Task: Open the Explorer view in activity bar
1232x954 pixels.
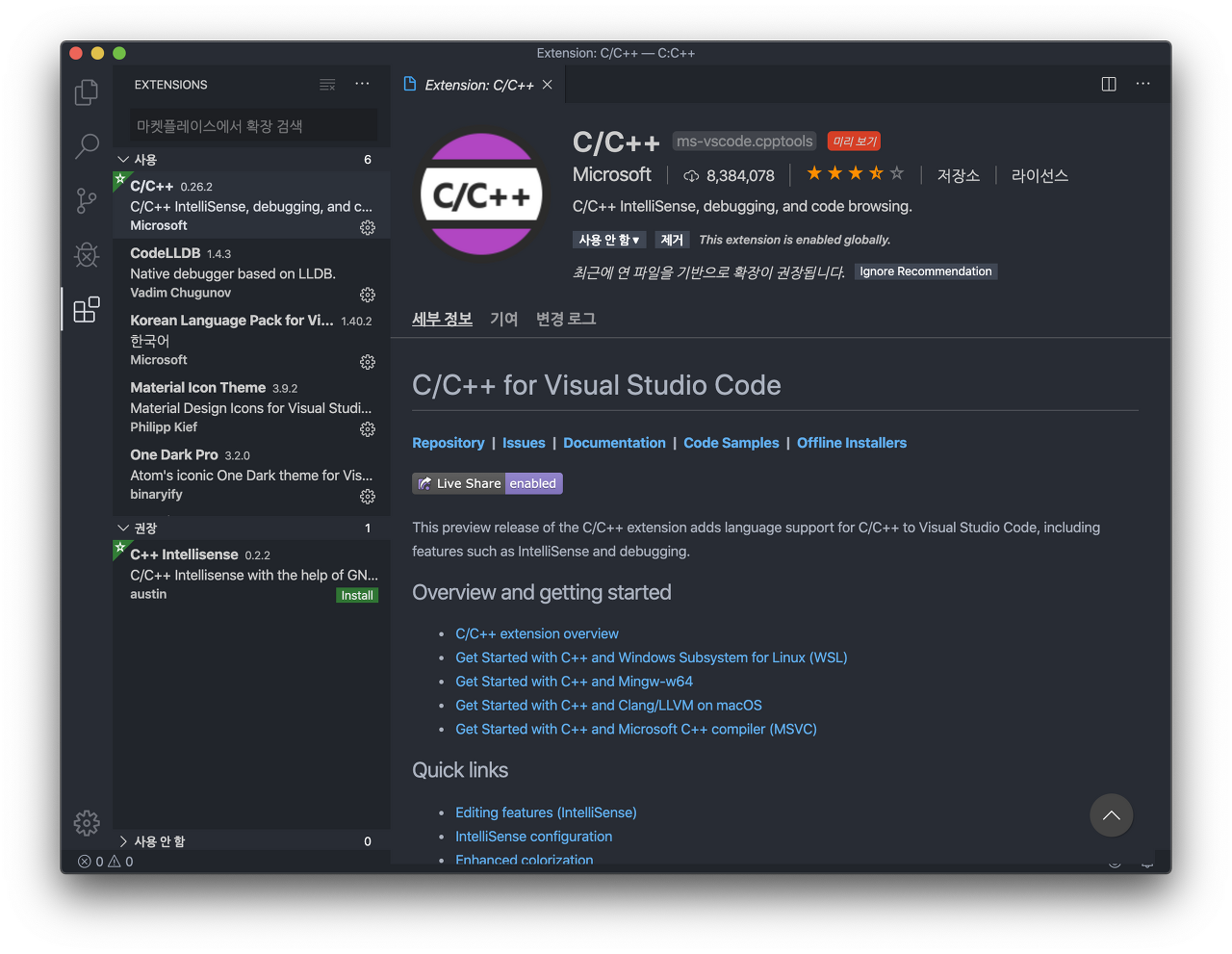Action: 87,91
